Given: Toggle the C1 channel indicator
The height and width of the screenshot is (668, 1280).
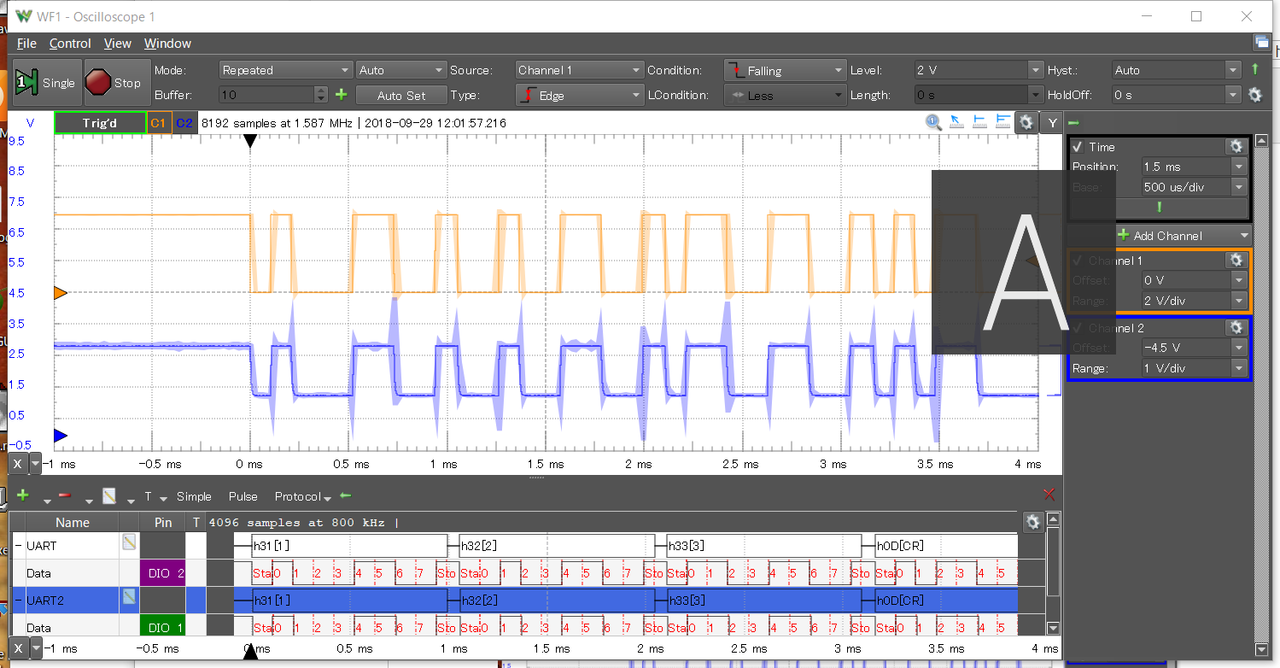Looking at the screenshot, I should [158, 123].
